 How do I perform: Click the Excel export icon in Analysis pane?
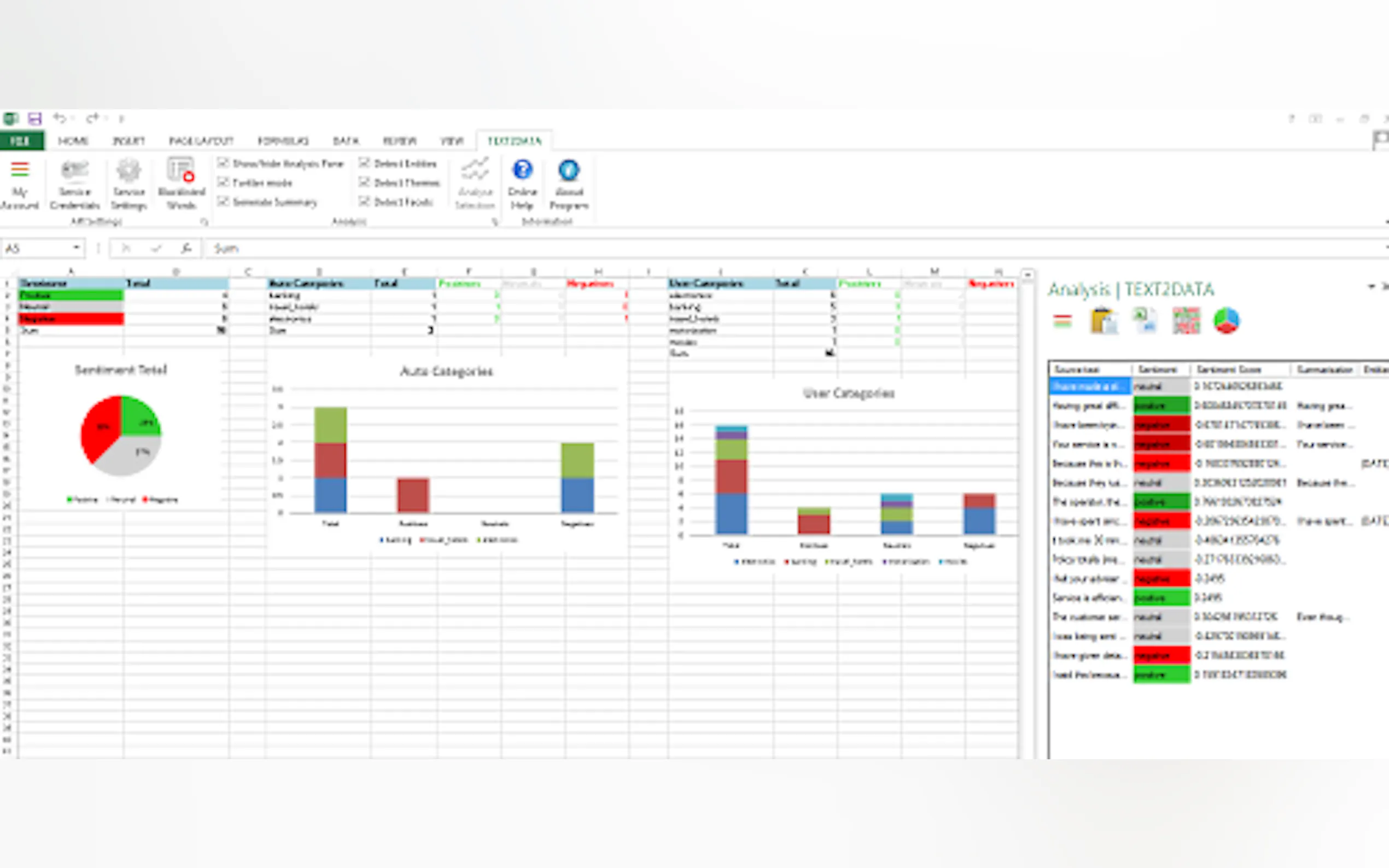coord(1145,320)
